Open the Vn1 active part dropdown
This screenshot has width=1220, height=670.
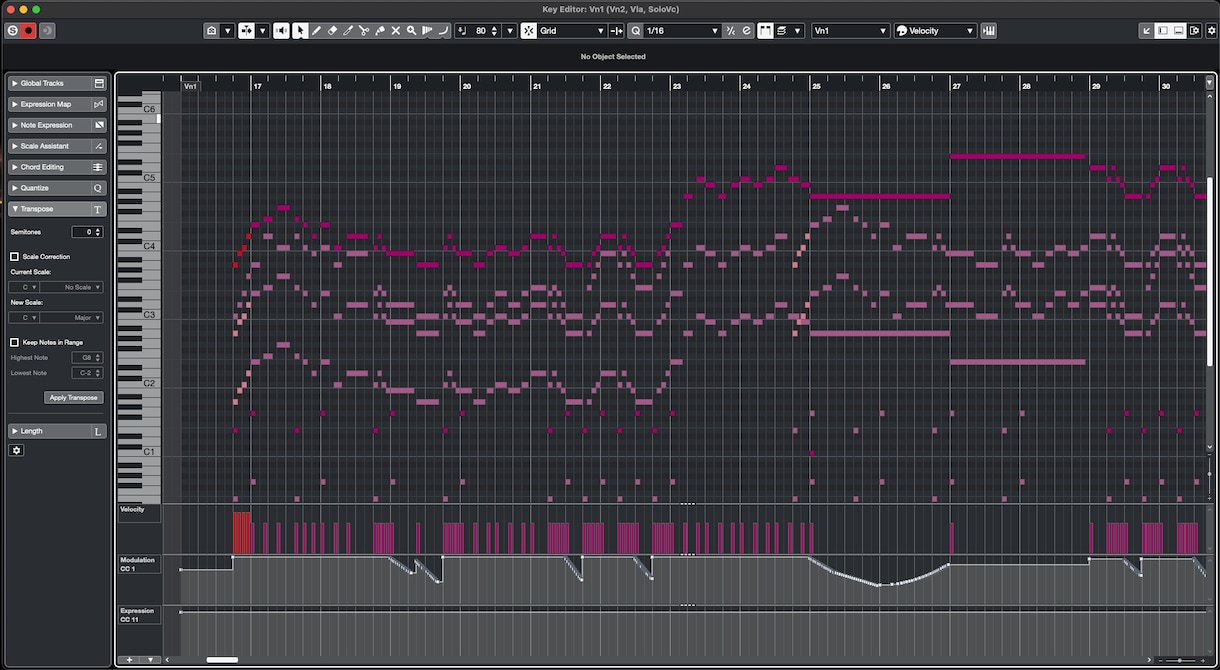pyautogui.click(x=850, y=31)
